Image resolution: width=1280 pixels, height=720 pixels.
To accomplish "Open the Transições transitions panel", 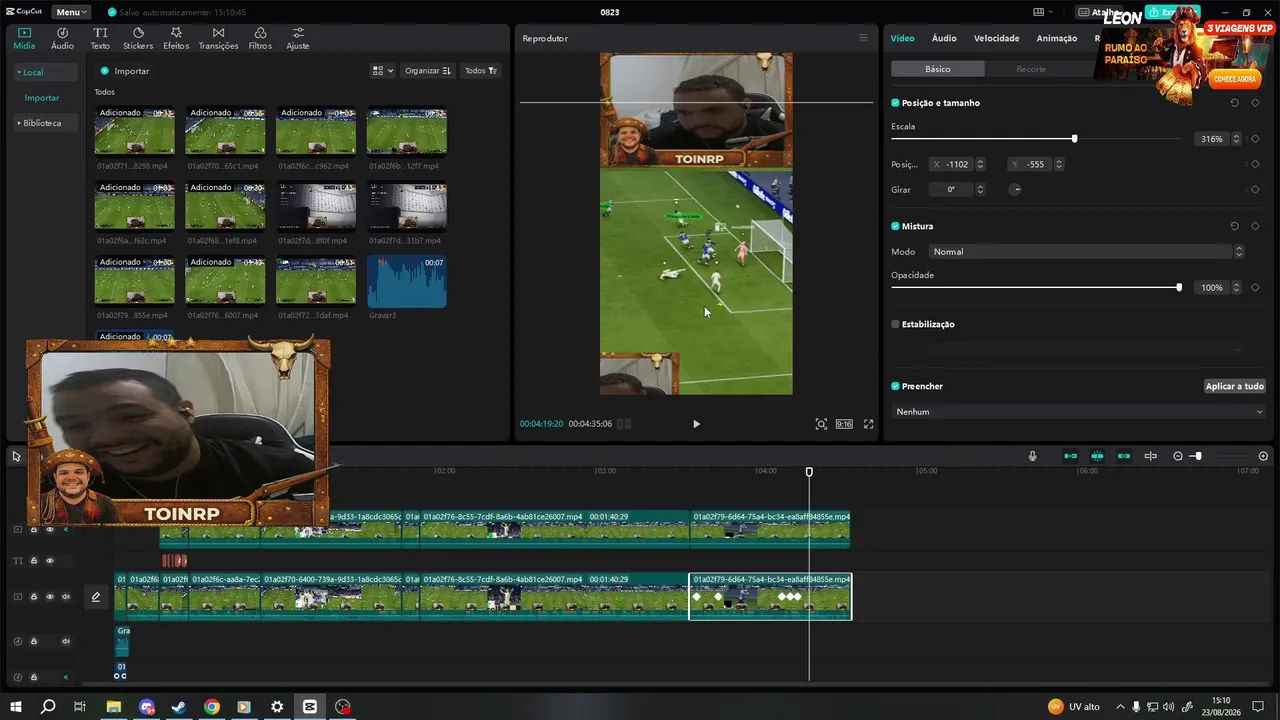I will [x=218, y=38].
